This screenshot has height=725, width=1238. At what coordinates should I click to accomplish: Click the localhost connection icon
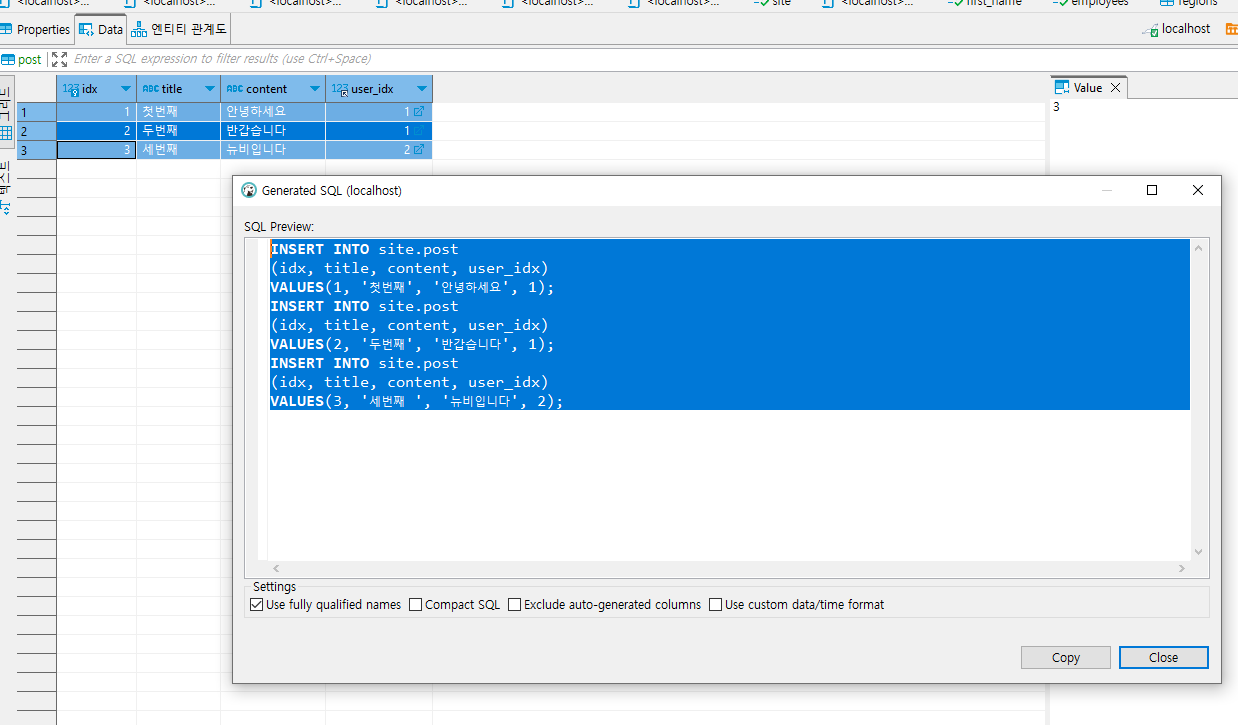tap(1151, 30)
